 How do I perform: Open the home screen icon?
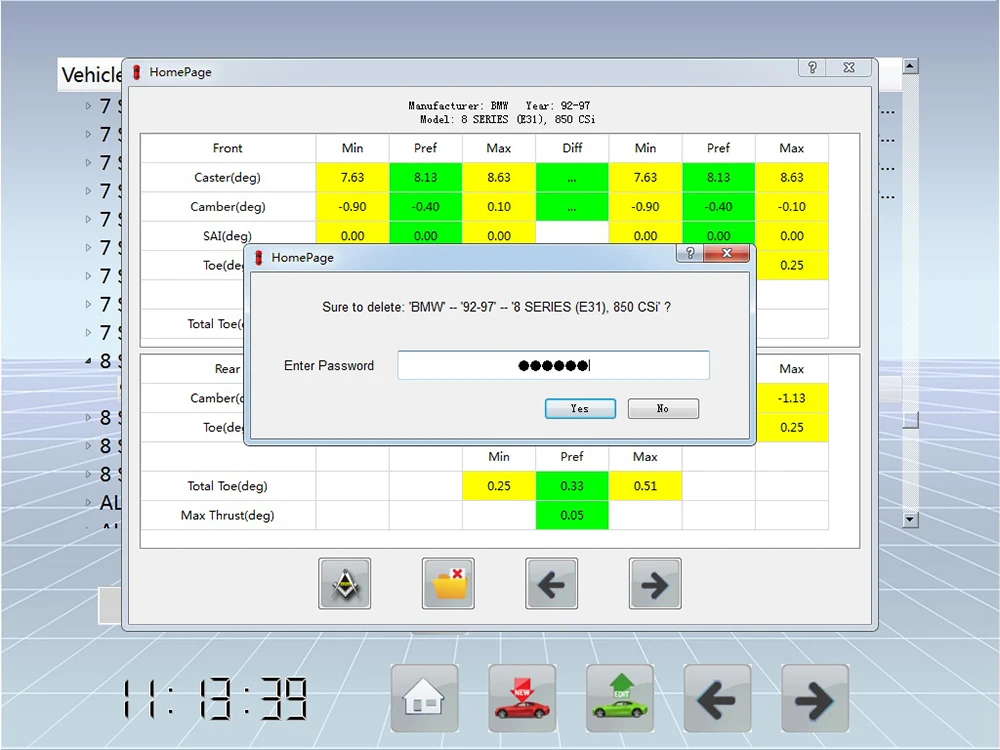[x=424, y=698]
